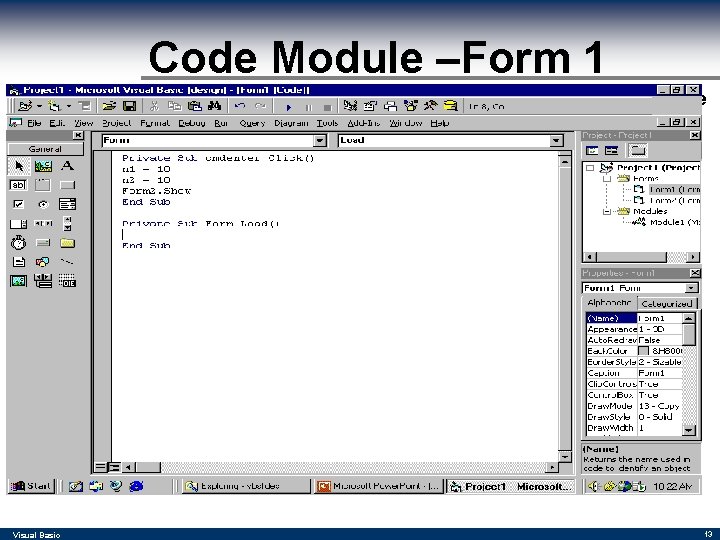
Task: Click the BackColor color swatch
Action: 643,351
